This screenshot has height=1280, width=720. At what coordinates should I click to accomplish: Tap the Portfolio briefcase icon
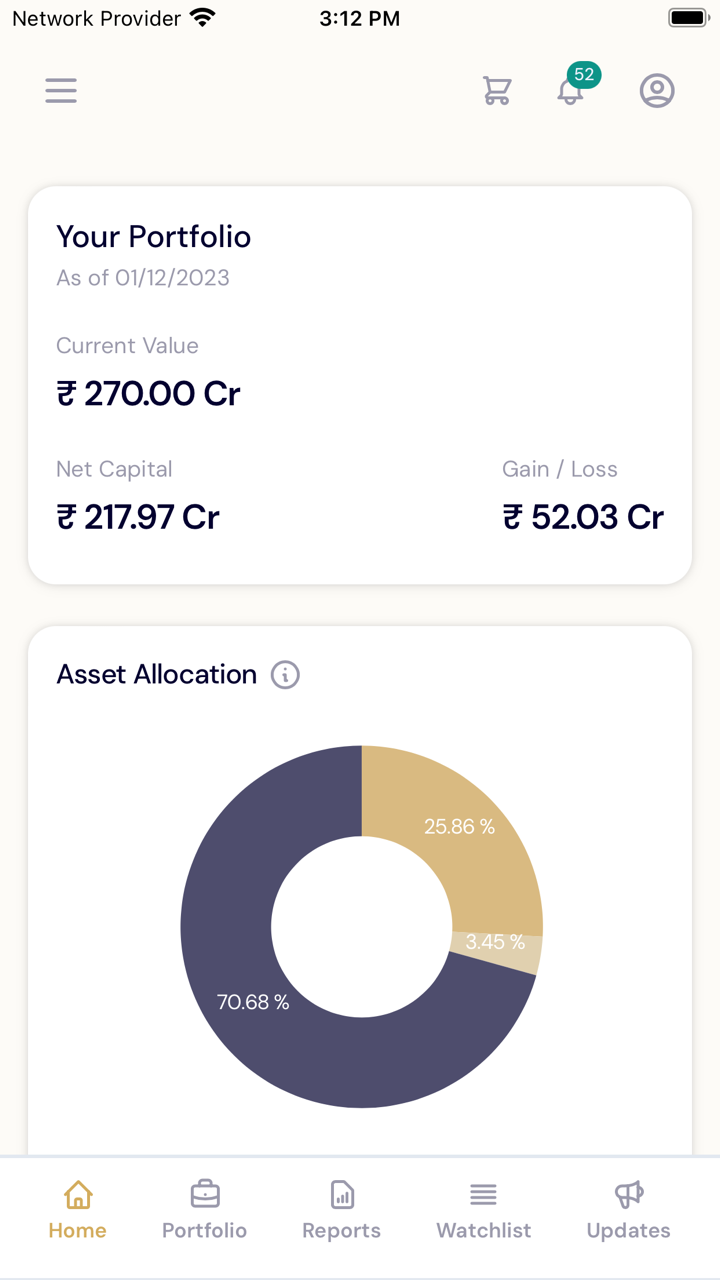click(x=205, y=1194)
